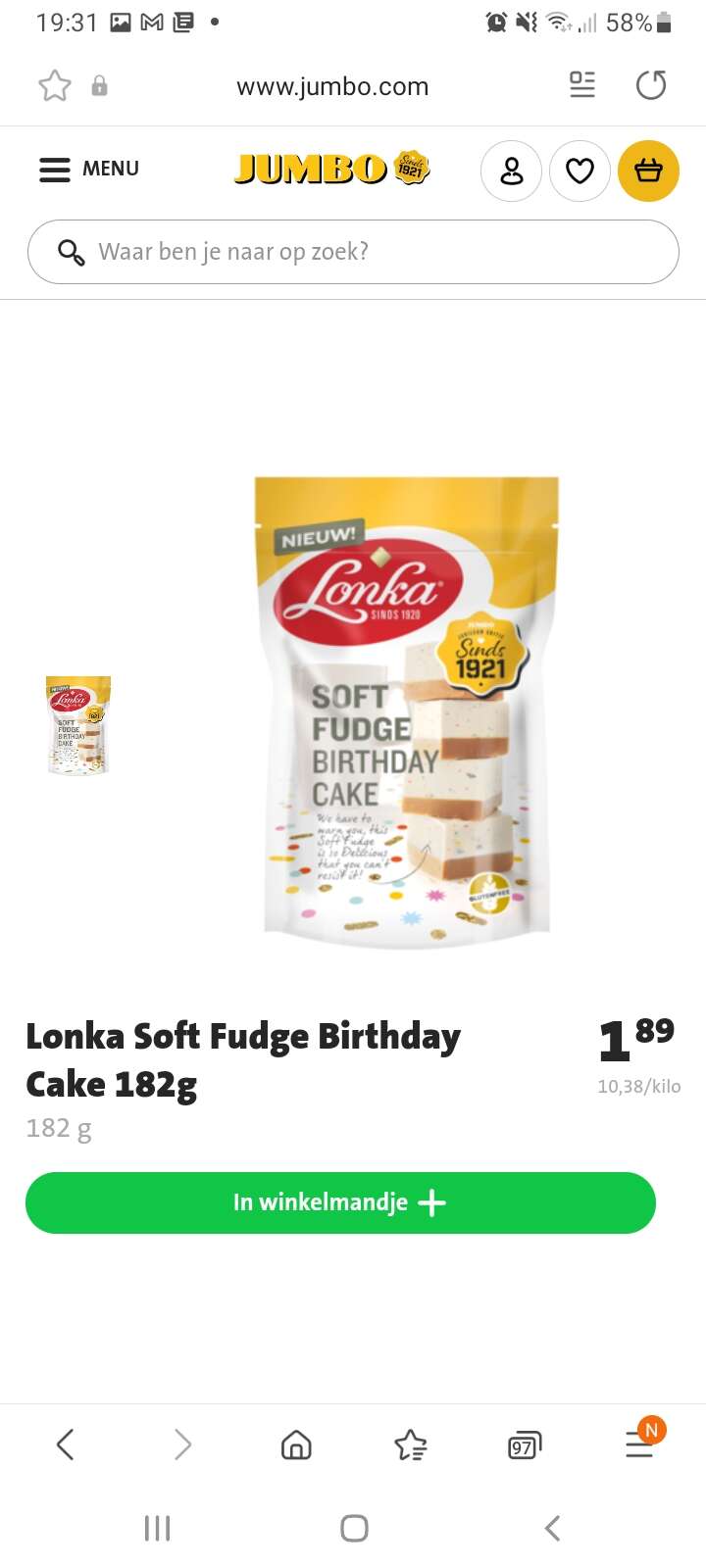Reload the page with refresh icon

650,86
